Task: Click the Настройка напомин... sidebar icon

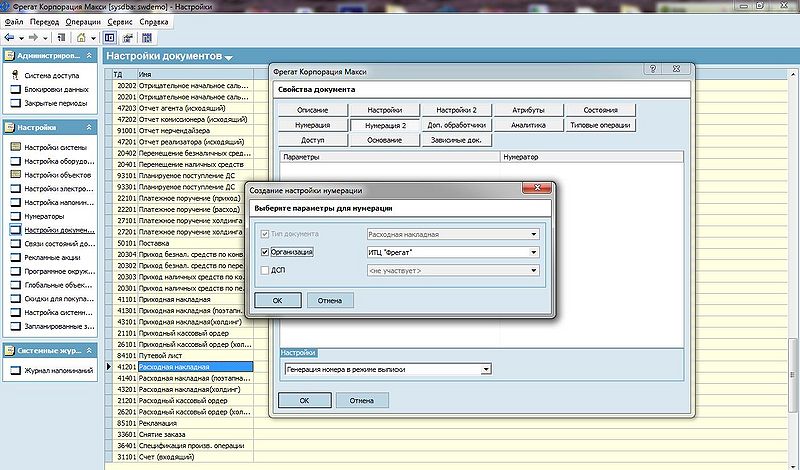Action: [16, 202]
